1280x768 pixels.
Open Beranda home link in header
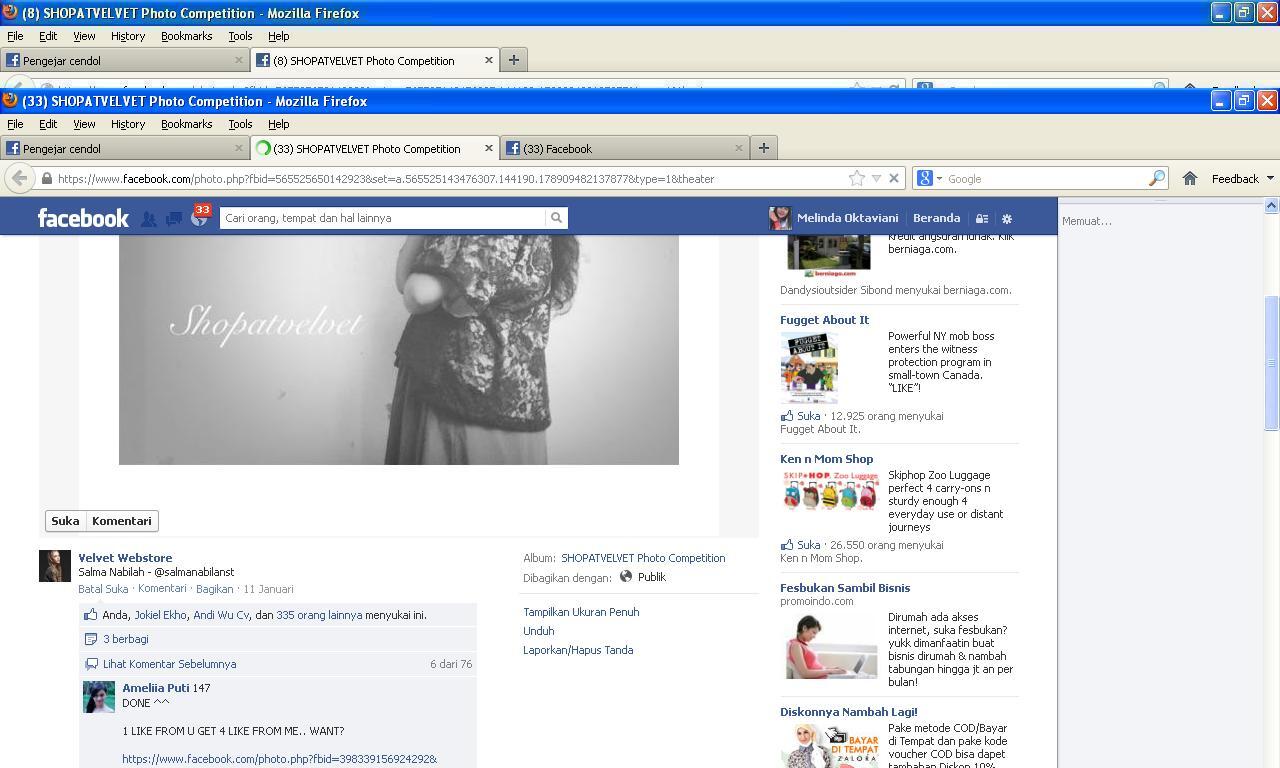(937, 218)
